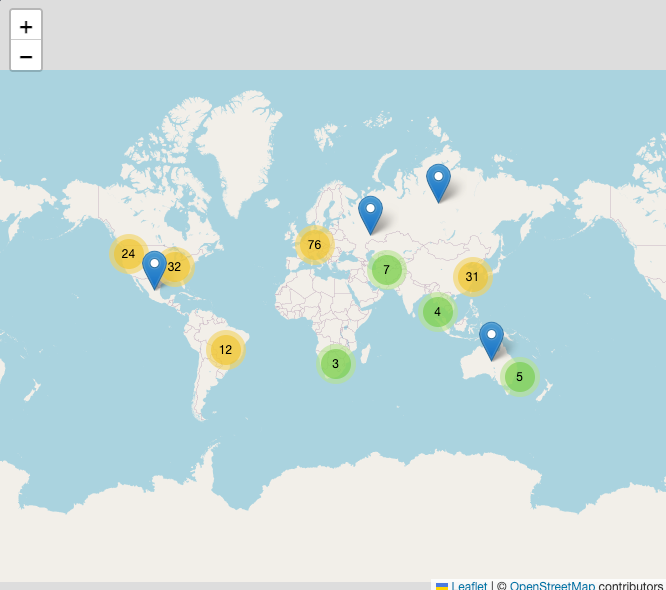The image size is (666, 590).
Task: Open the green cluster labeled 4
Action: [437, 312]
